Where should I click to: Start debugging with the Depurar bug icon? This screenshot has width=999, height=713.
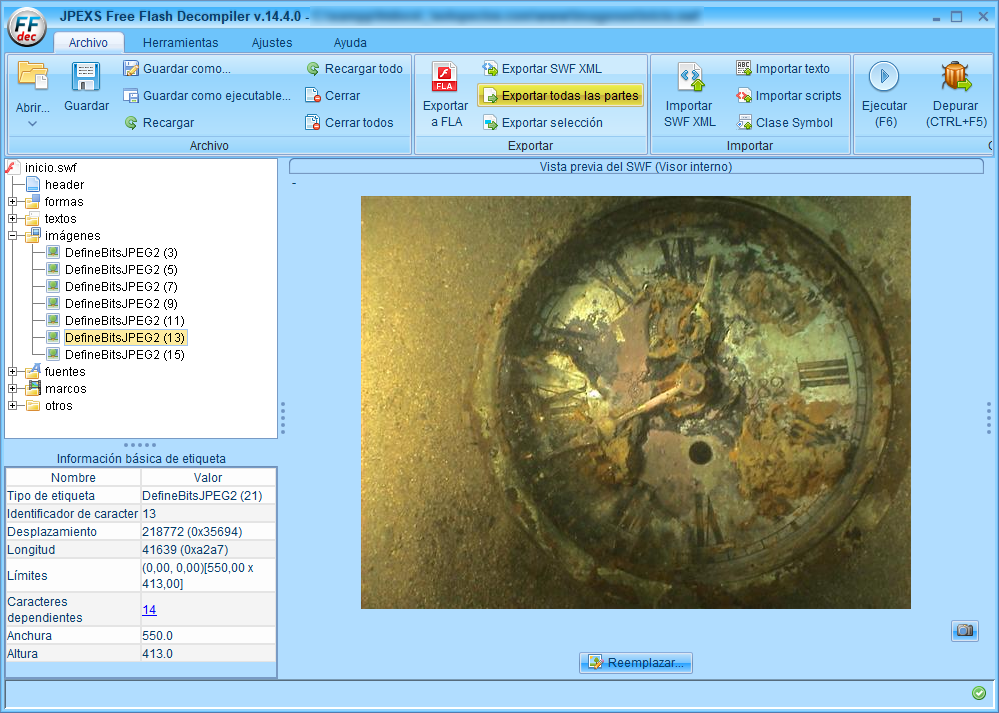pos(956,78)
